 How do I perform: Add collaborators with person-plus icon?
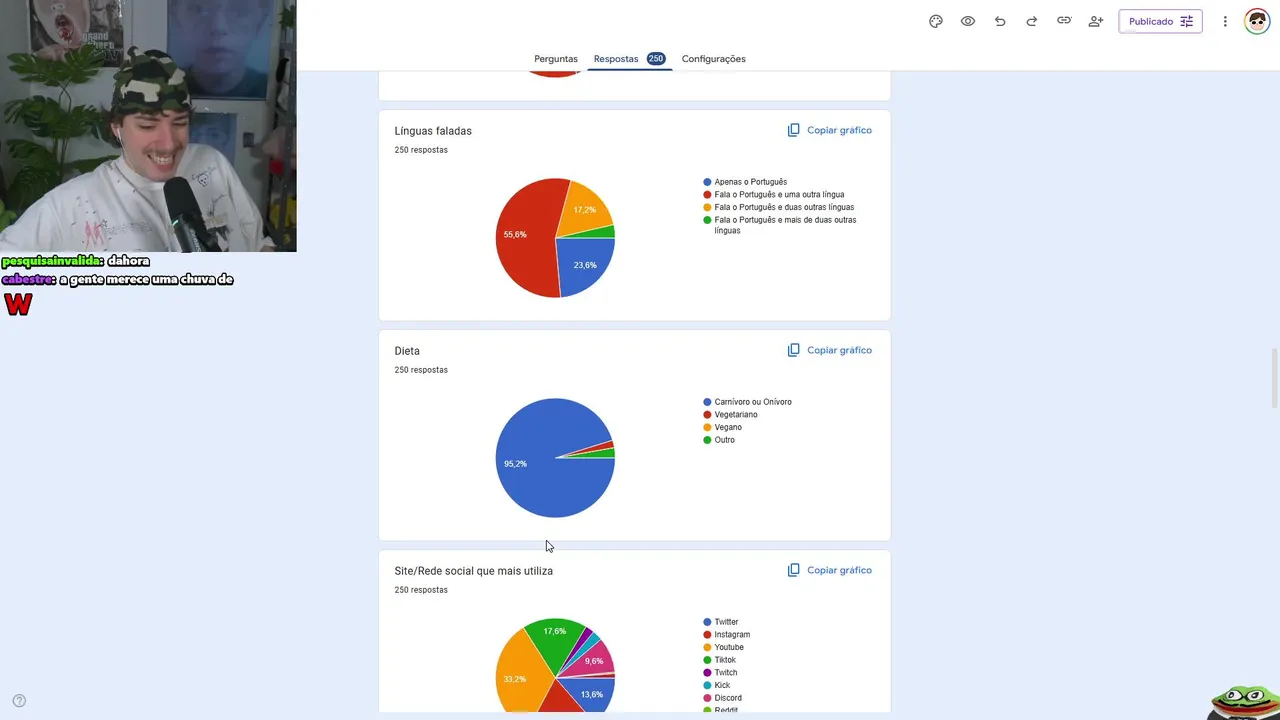click(1096, 21)
